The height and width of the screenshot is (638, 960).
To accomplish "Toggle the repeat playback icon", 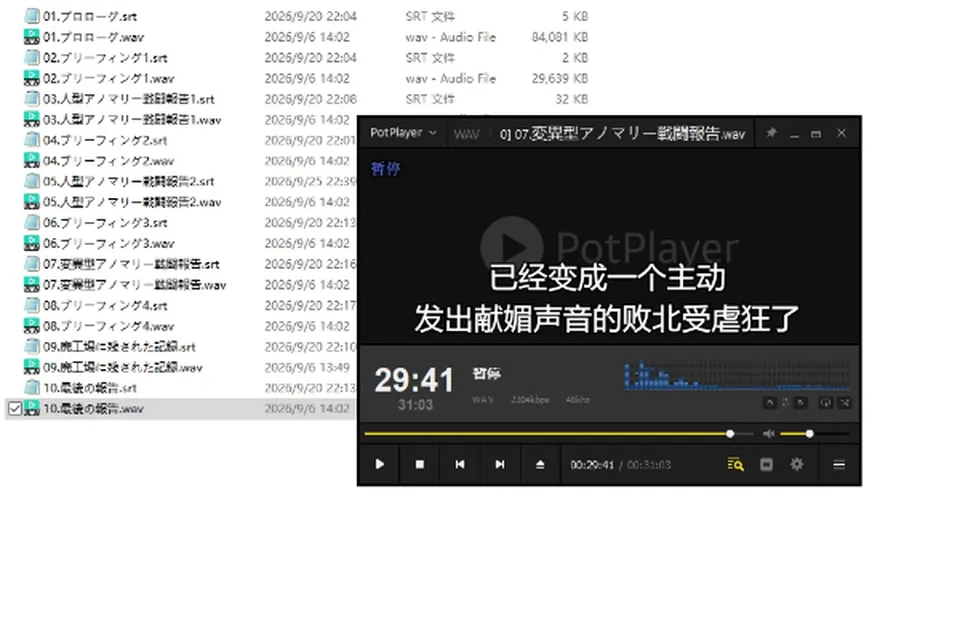I will [825, 402].
